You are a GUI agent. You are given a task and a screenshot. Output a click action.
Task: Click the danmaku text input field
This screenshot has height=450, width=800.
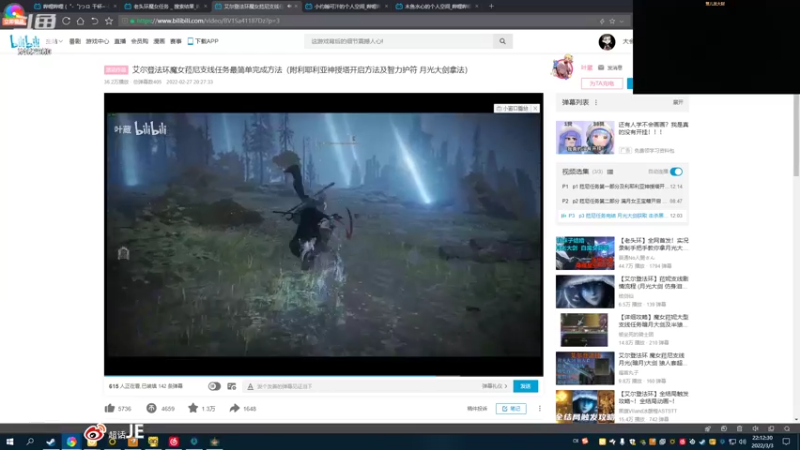366,386
